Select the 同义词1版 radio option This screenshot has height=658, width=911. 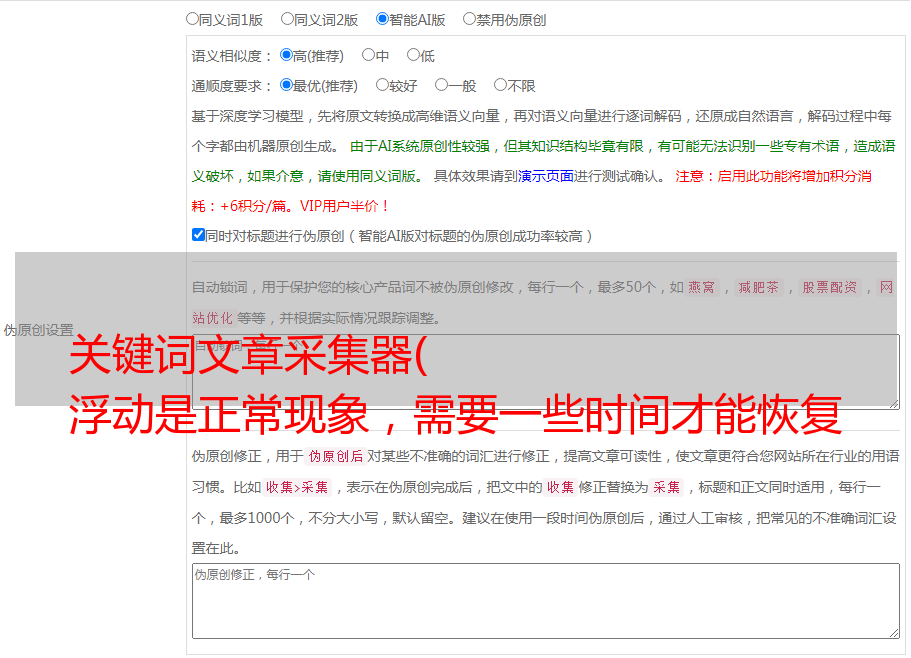pos(192,18)
